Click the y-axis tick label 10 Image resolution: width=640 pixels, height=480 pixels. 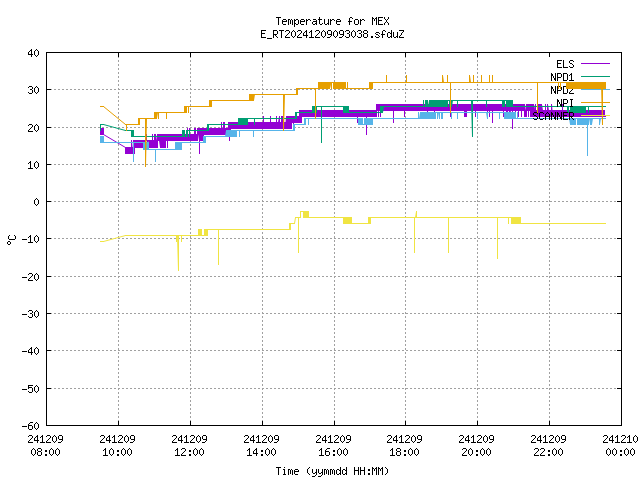[33, 165]
